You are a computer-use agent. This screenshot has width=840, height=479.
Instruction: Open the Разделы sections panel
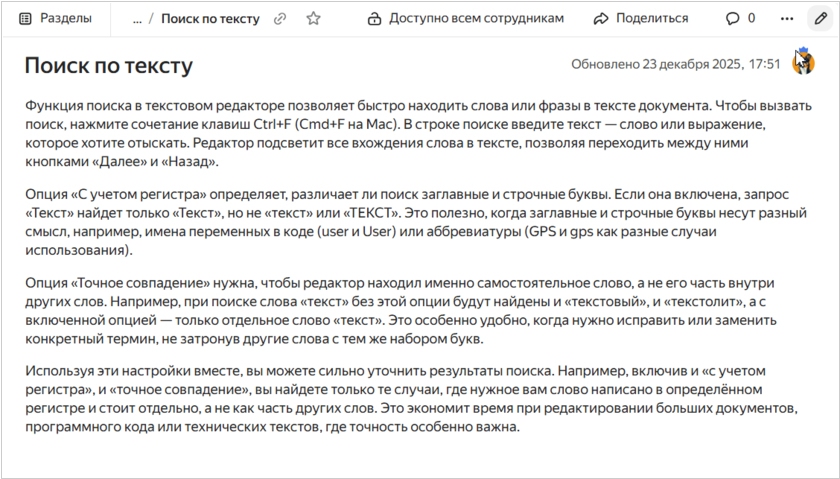(x=55, y=18)
